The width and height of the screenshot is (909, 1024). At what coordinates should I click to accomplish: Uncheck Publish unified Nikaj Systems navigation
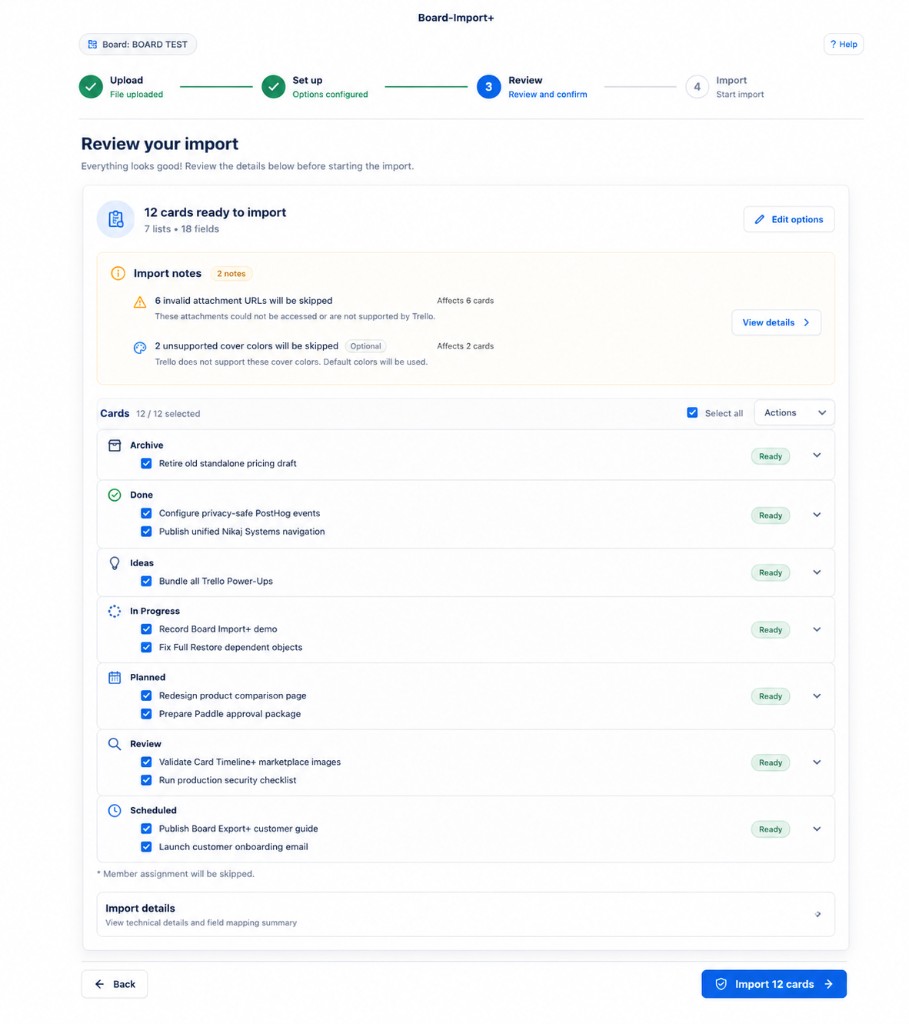[x=146, y=532]
